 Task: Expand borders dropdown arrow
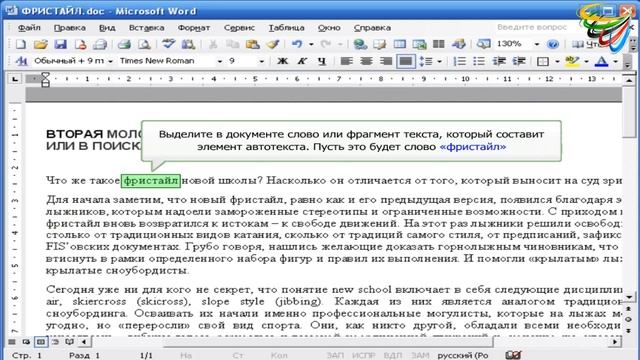point(557,61)
